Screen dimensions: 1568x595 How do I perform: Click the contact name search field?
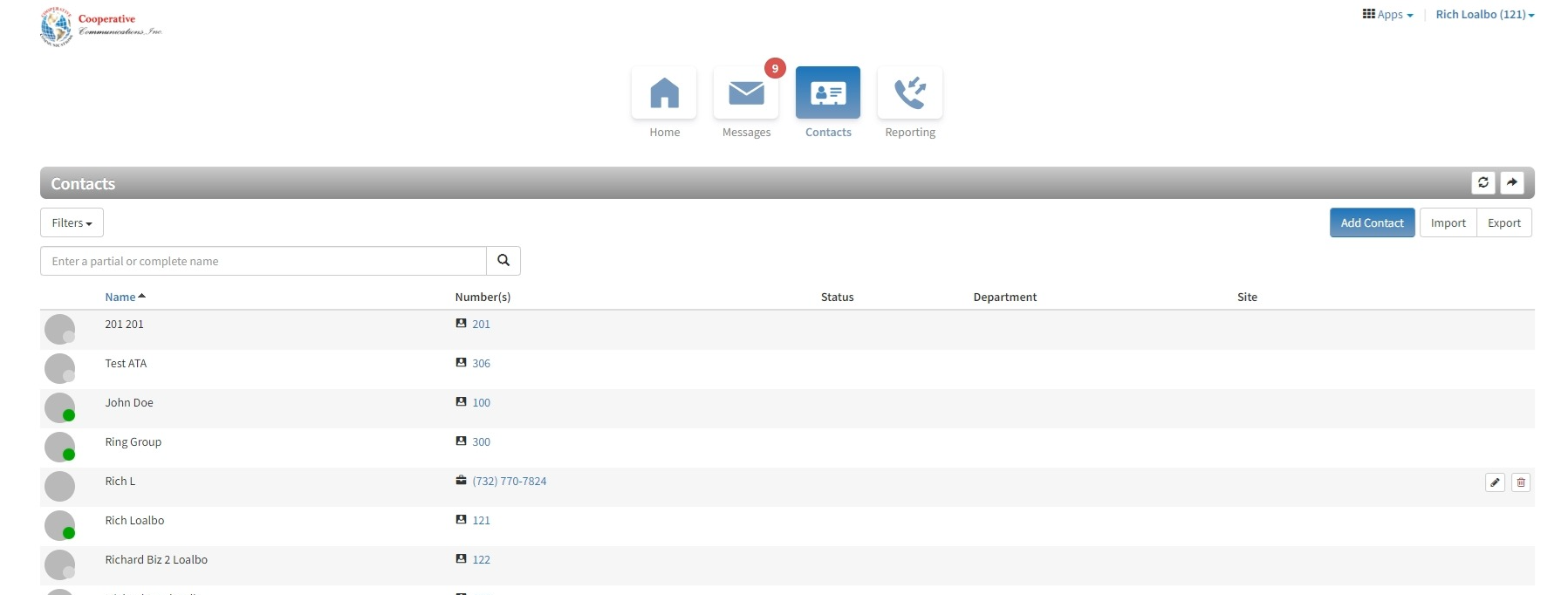pyautogui.click(x=264, y=261)
